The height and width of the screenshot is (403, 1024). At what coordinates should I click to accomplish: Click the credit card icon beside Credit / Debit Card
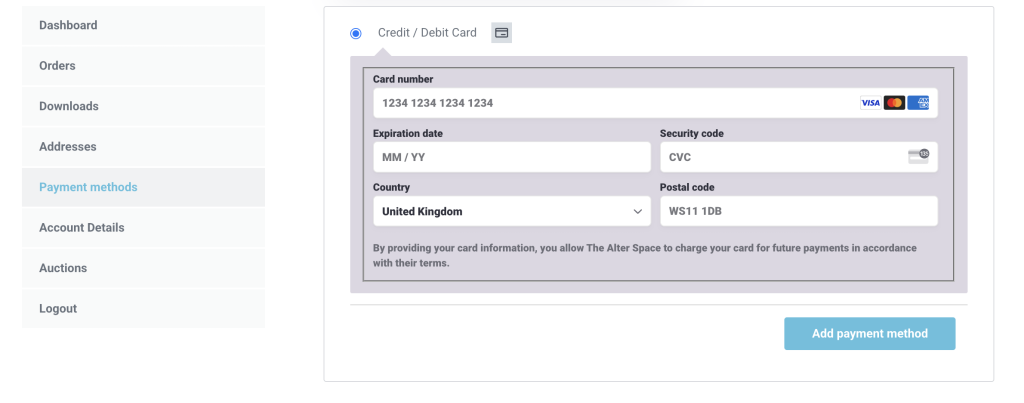[x=502, y=33]
